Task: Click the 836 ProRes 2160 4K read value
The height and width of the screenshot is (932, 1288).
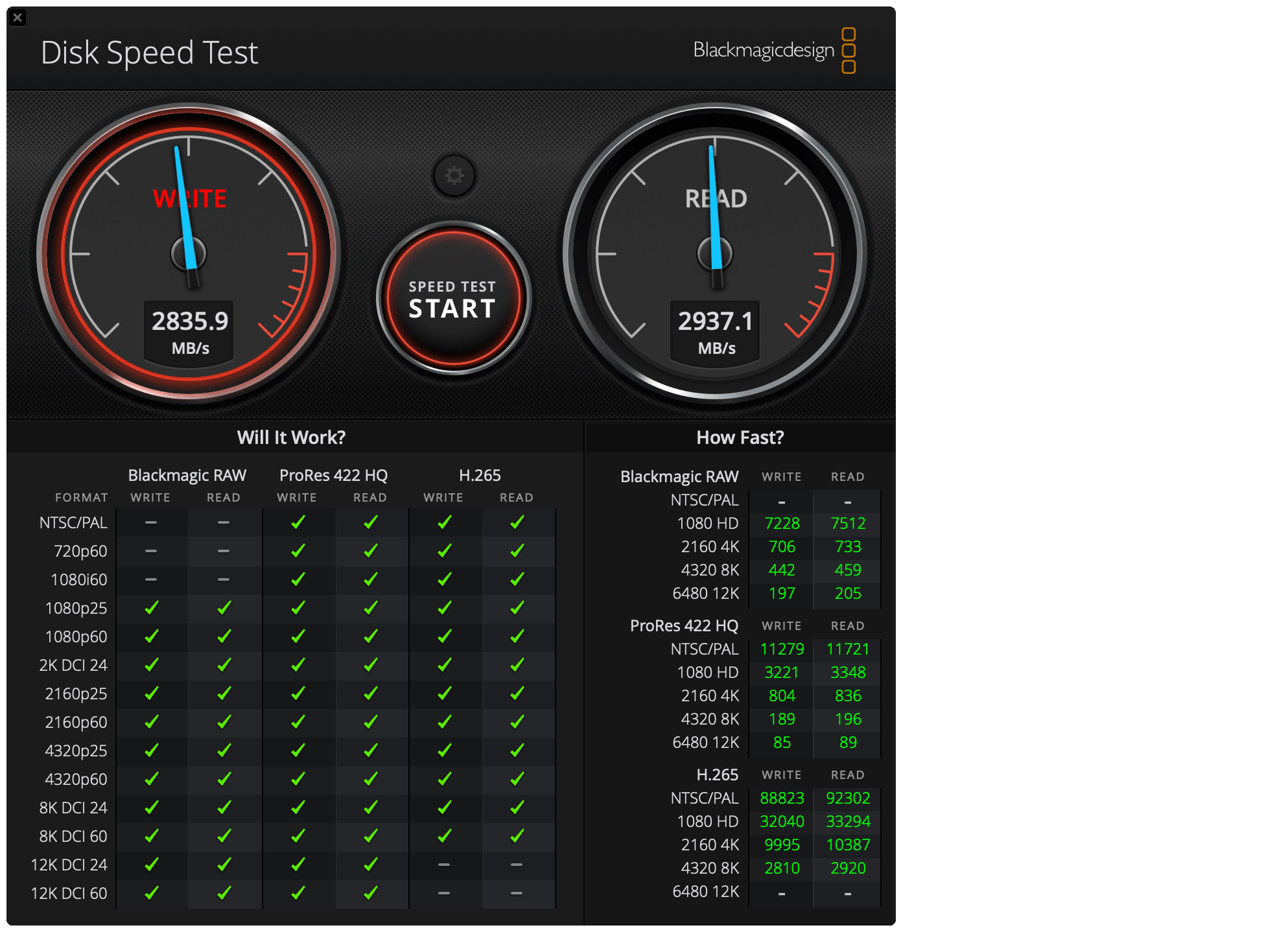Action: (848, 696)
